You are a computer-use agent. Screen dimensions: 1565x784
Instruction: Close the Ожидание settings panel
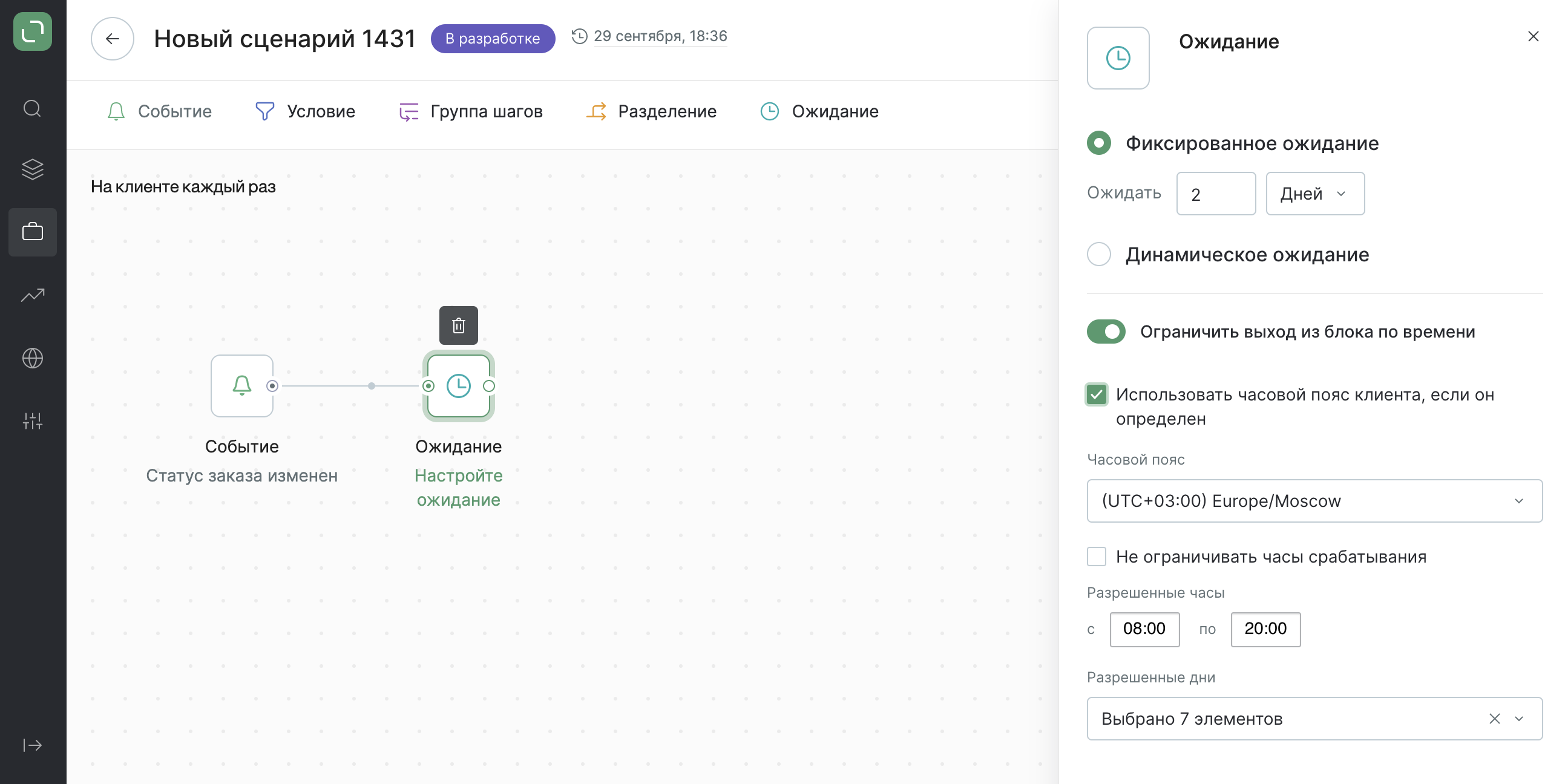(1533, 36)
